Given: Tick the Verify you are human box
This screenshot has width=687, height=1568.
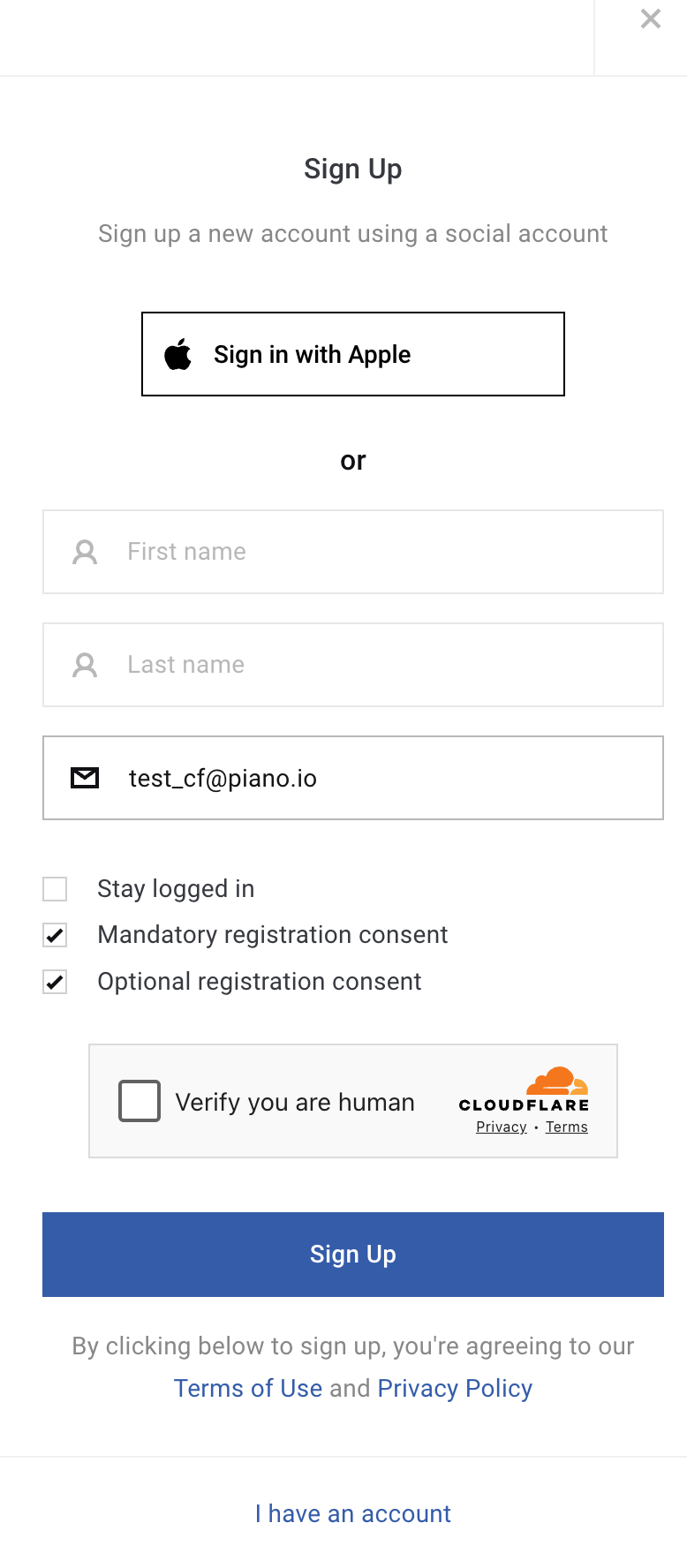Looking at the screenshot, I should (140, 1101).
